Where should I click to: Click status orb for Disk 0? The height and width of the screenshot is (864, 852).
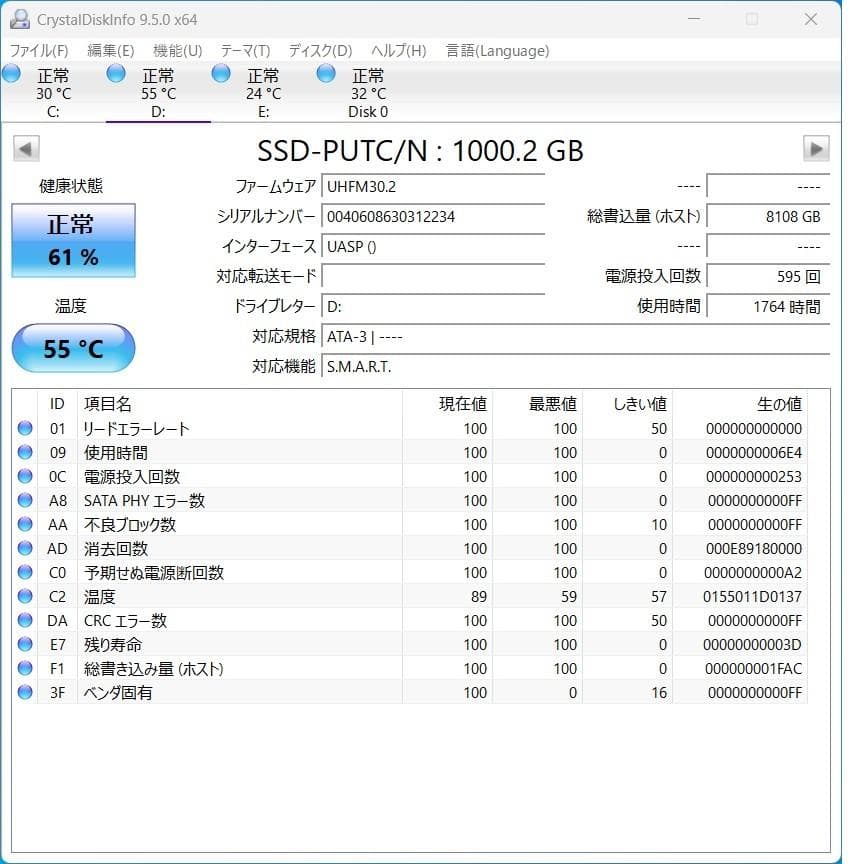[326, 73]
